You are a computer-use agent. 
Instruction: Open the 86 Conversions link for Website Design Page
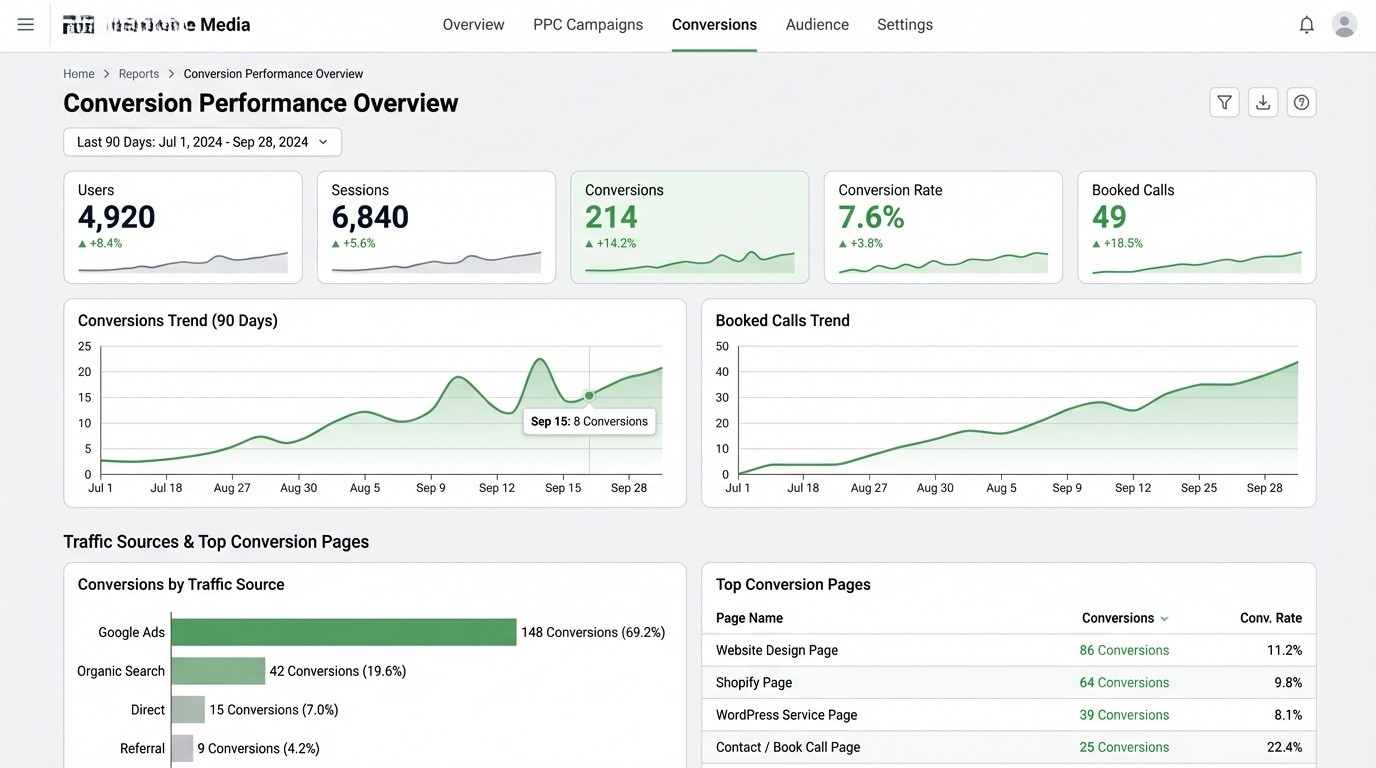(x=1123, y=649)
